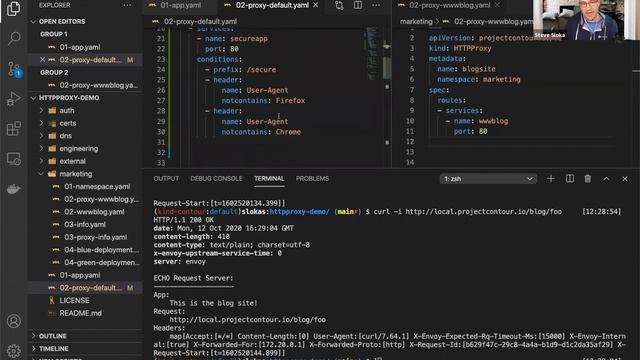The width and height of the screenshot is (640, 360).
Task: Open the terminal selector dropdown 1: zsh
Action: (x=488, y=179)
